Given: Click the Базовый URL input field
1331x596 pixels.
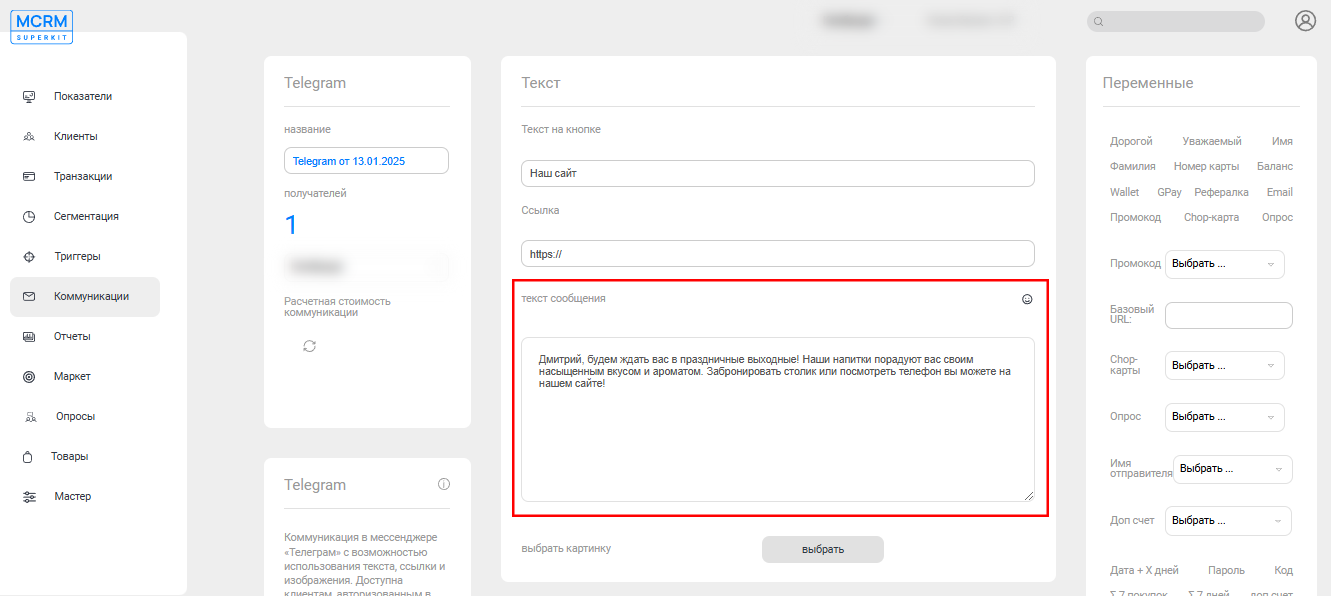Looking at the screenshot, I should [x=1229, y=315].
